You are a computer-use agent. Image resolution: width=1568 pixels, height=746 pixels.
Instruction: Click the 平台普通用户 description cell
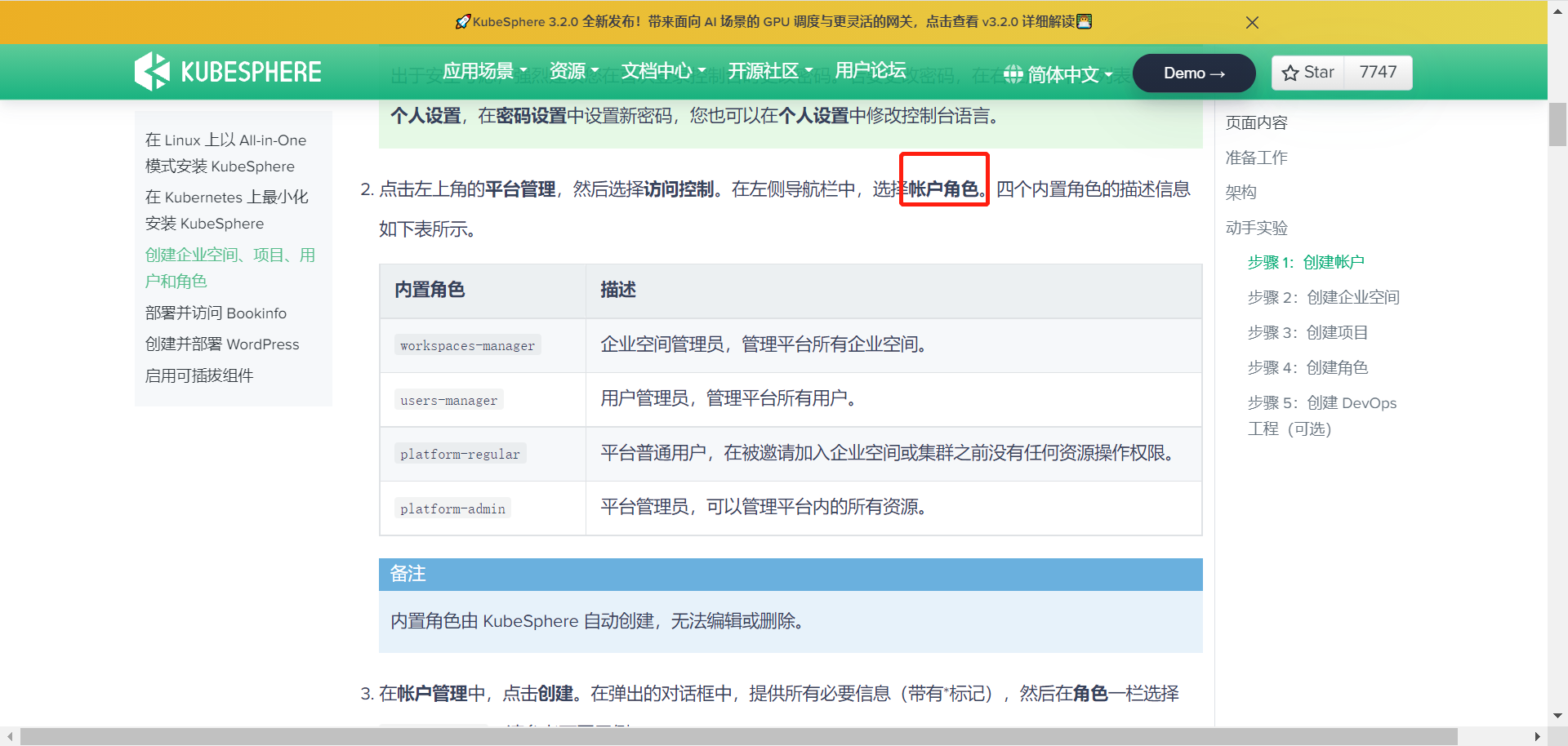pyautogui.click(x=893, y=454)
